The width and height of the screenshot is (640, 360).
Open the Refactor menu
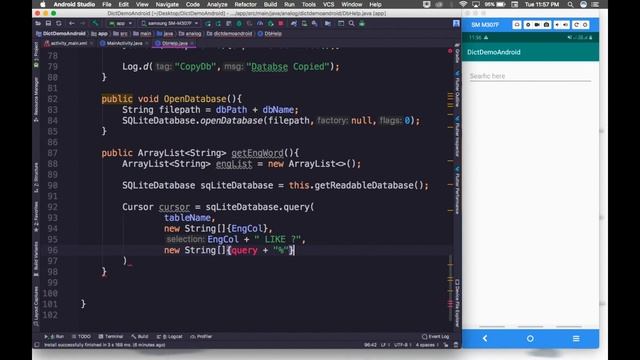click(245, 4)
